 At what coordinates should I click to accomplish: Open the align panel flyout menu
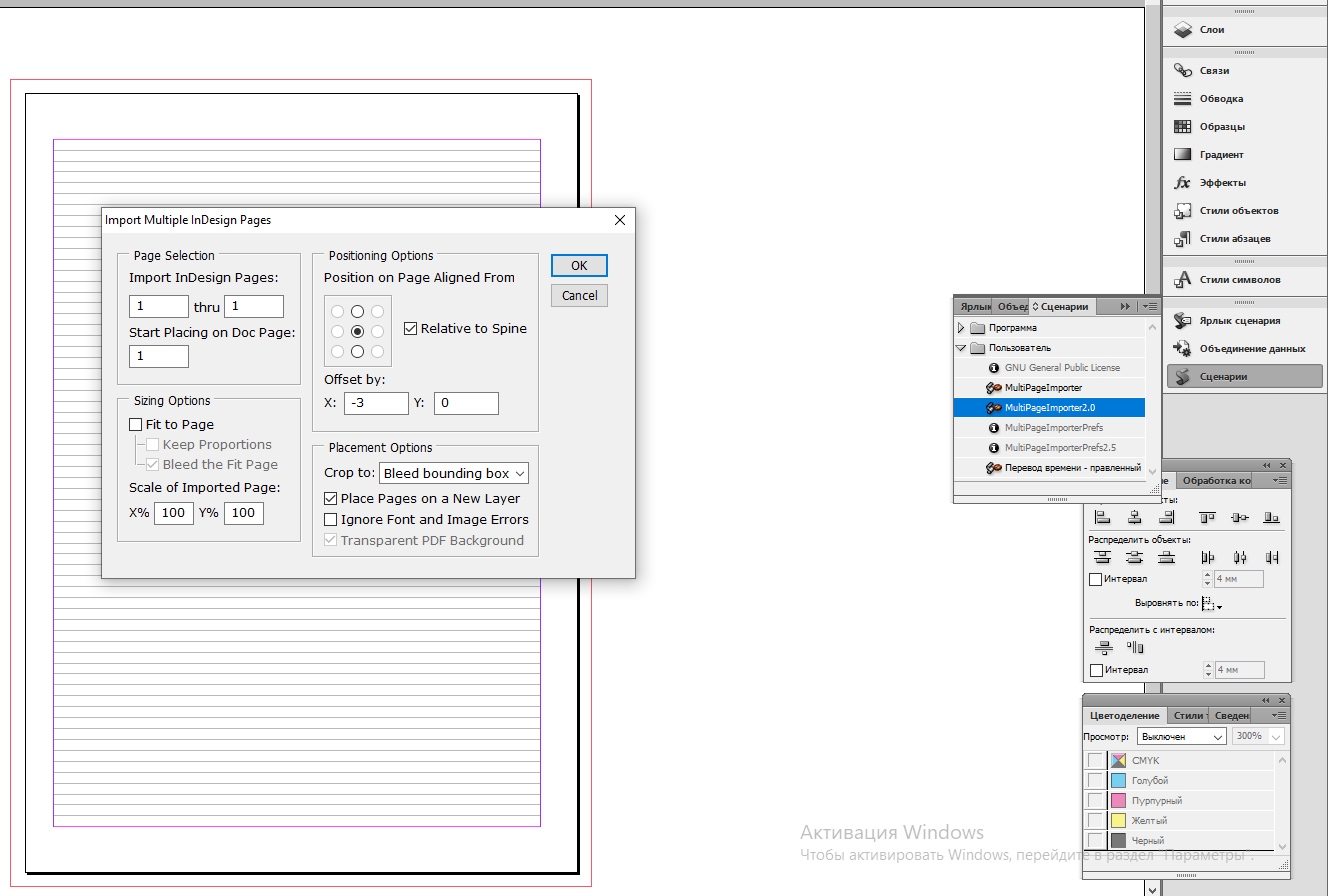1280,481
